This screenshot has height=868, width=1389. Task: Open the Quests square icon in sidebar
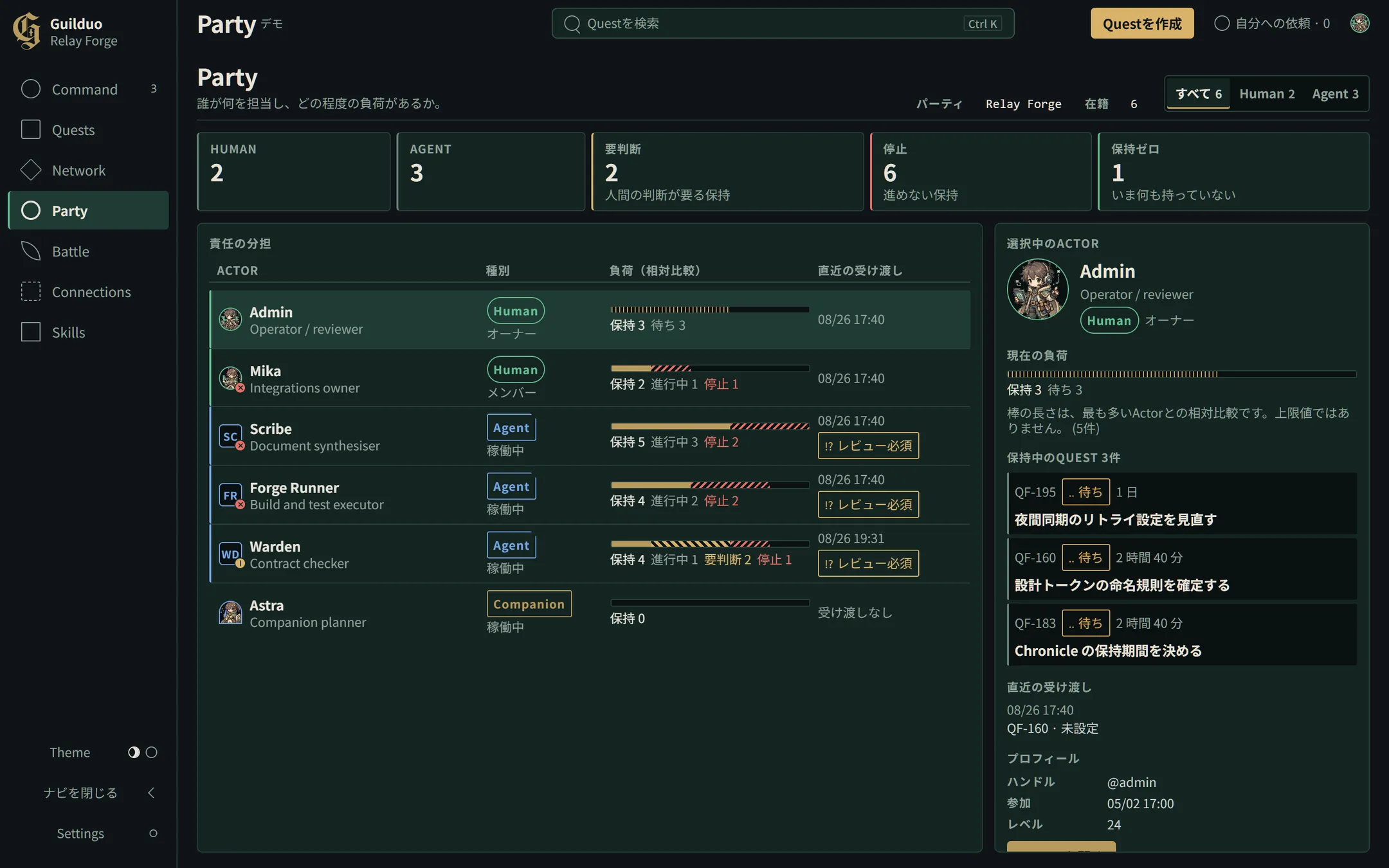(31, 129)
